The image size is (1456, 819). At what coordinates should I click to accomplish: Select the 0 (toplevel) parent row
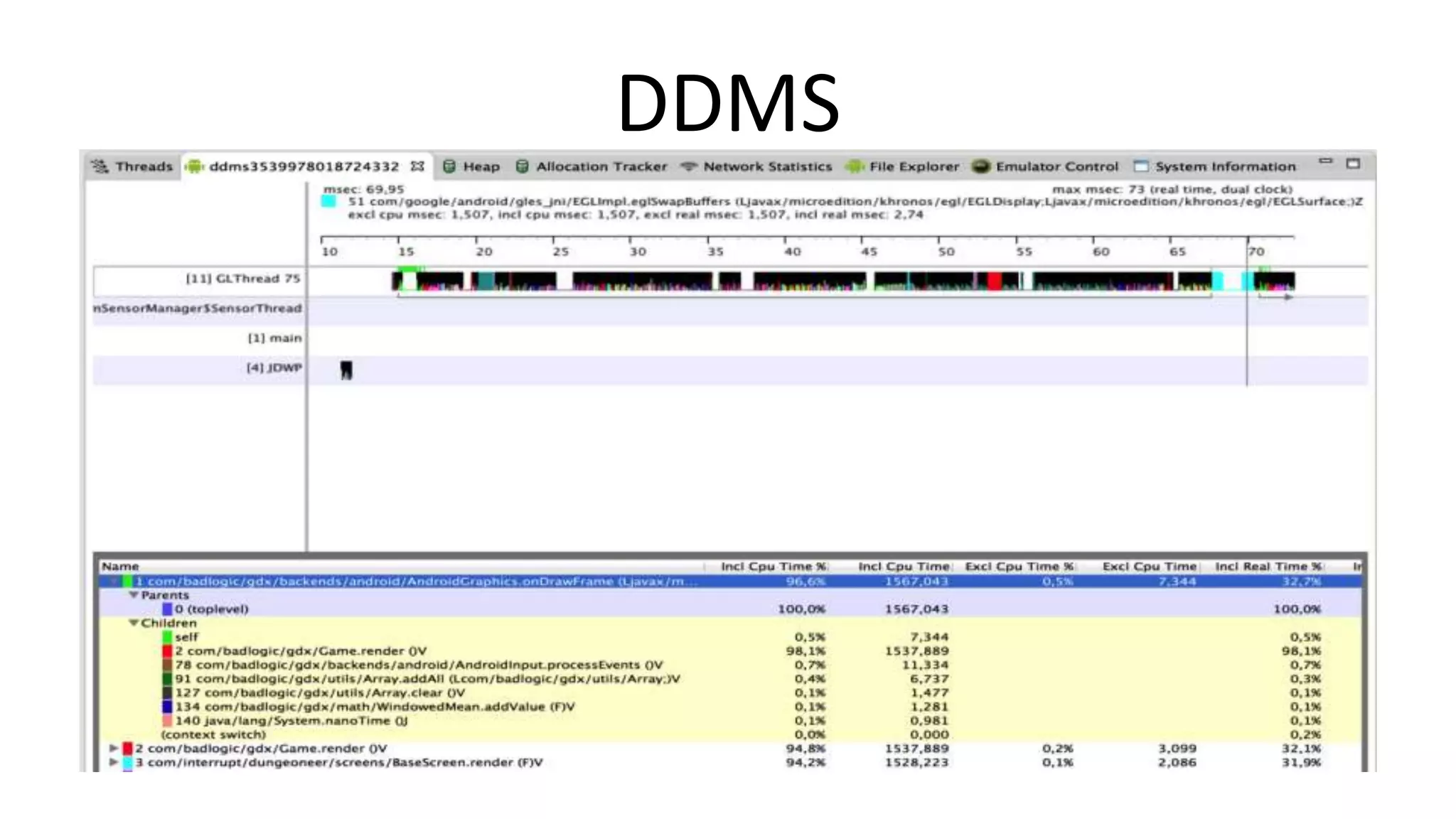tap(730, 609)
